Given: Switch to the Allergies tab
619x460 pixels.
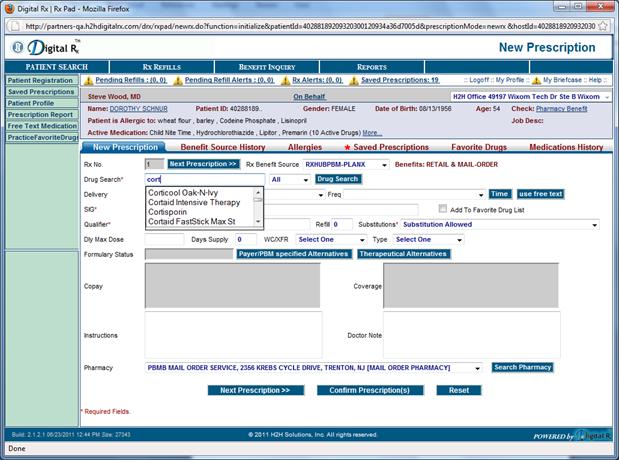Looking at the screenshot, I should (305, 147).
